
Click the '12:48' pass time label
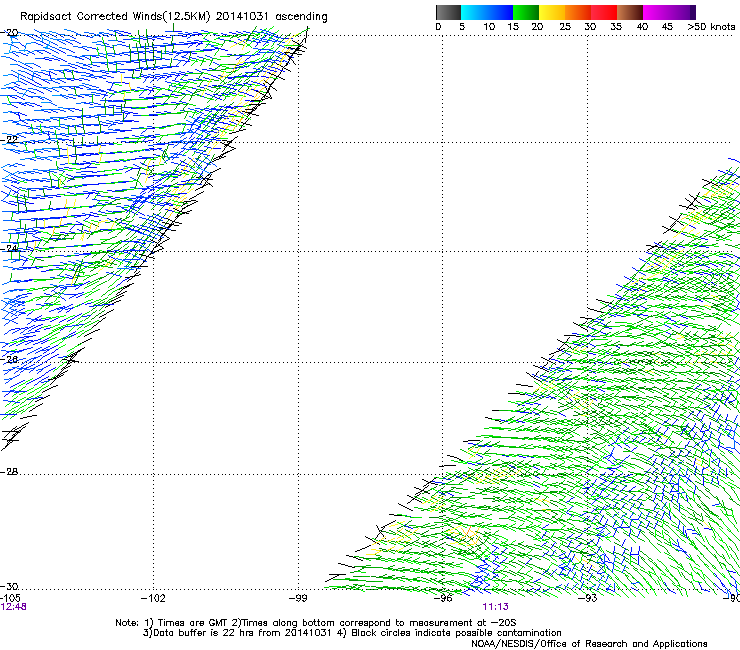[13, 607]
